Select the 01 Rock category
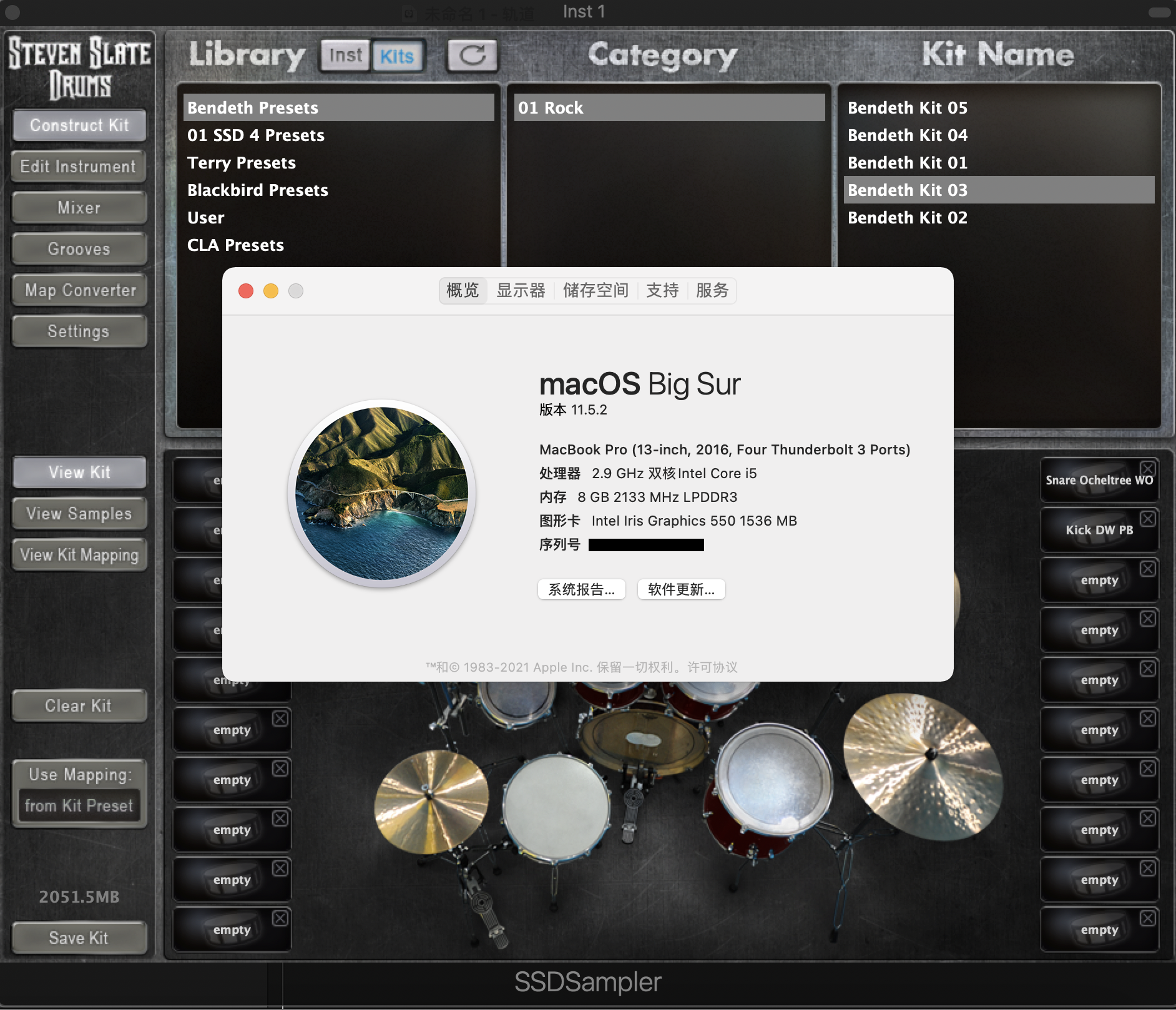The height and width of the screenshot is (1010, 1176). 669,107
